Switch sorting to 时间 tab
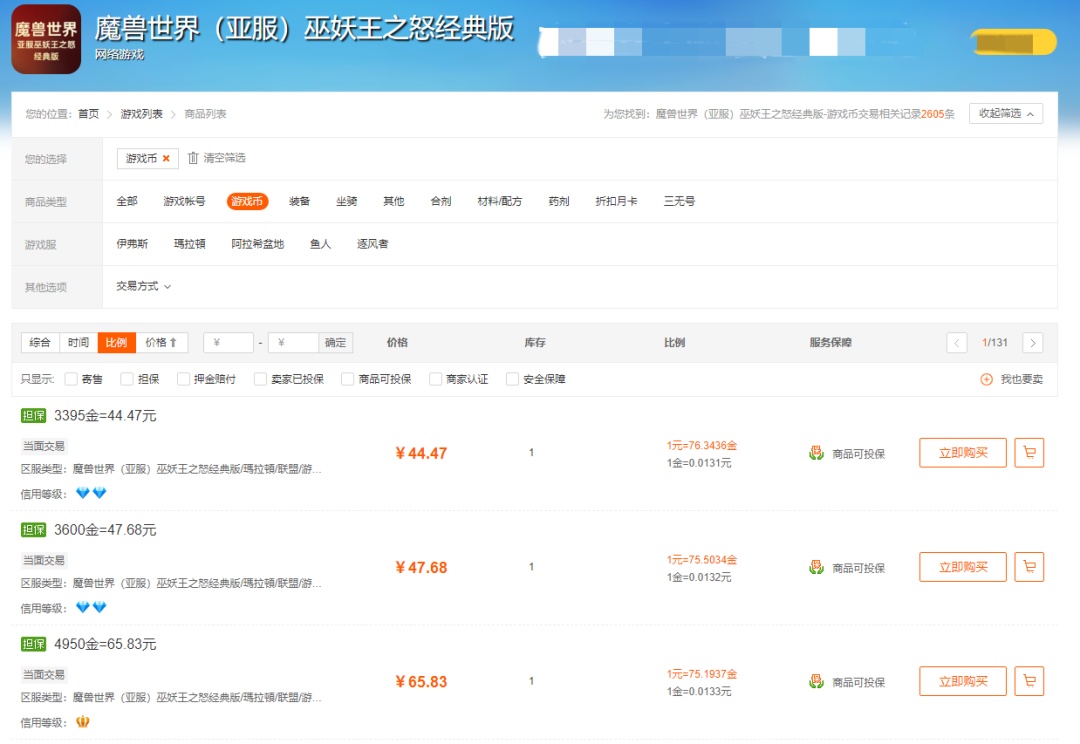The height and width of the screenshot is (744, 1080). click(x=78, y=343)
